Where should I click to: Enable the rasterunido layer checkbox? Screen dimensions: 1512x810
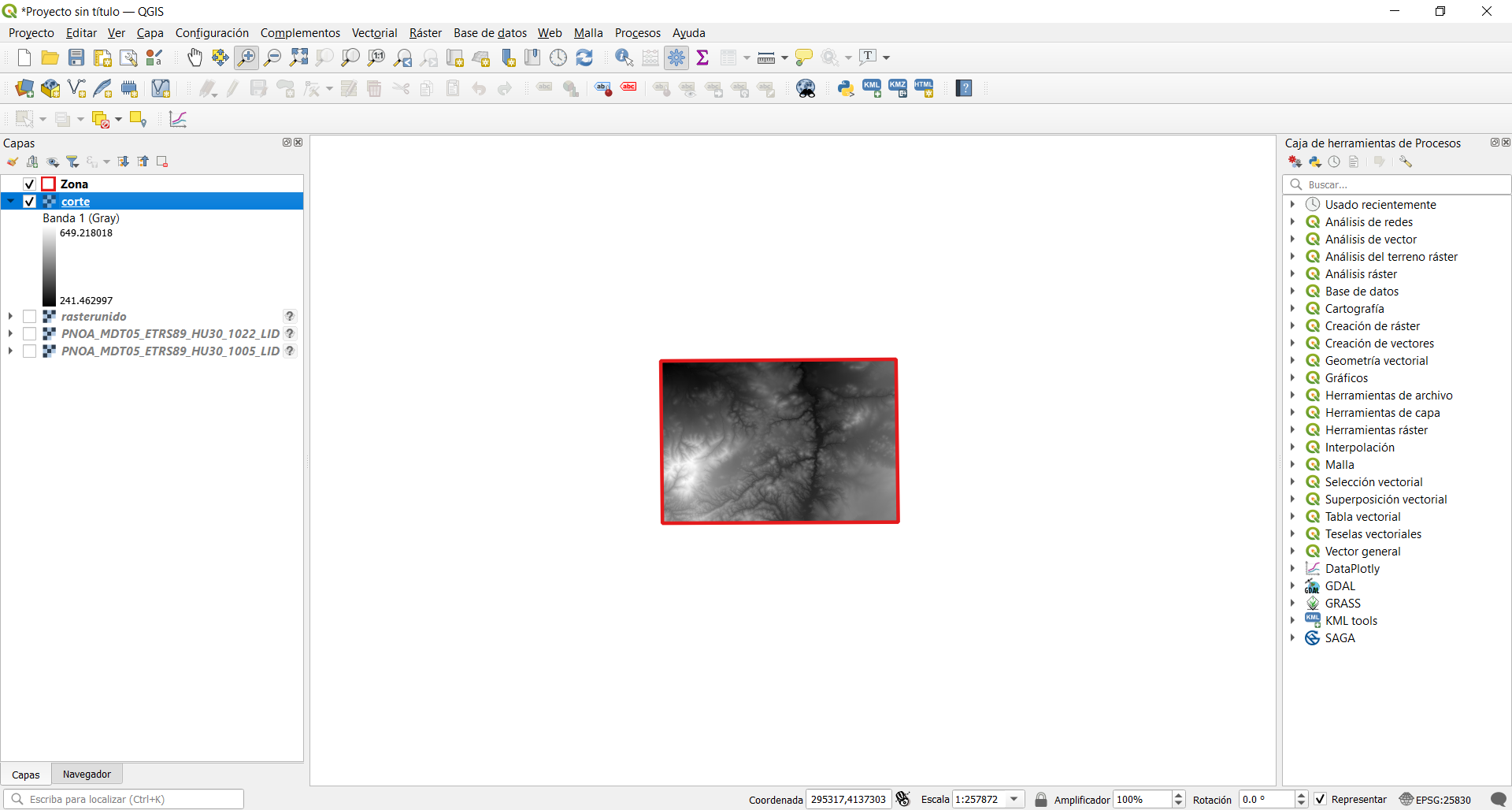(x=31, y=316)
